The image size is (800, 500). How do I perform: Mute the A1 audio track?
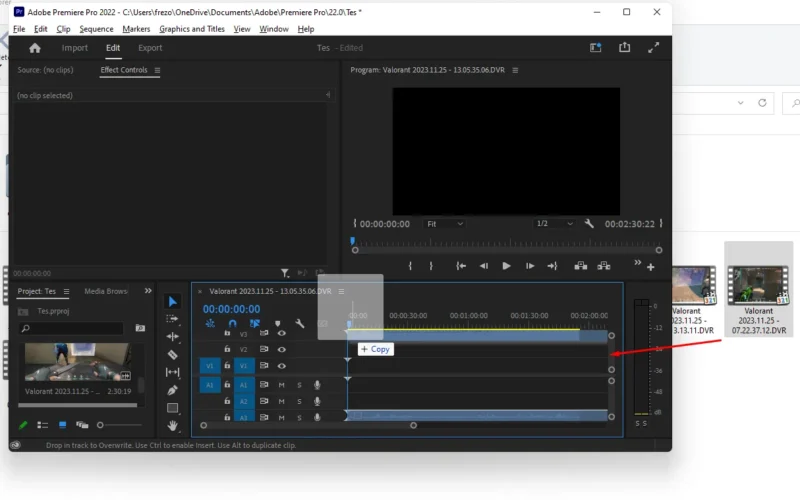pyautogui.click(x=281, y=385)
